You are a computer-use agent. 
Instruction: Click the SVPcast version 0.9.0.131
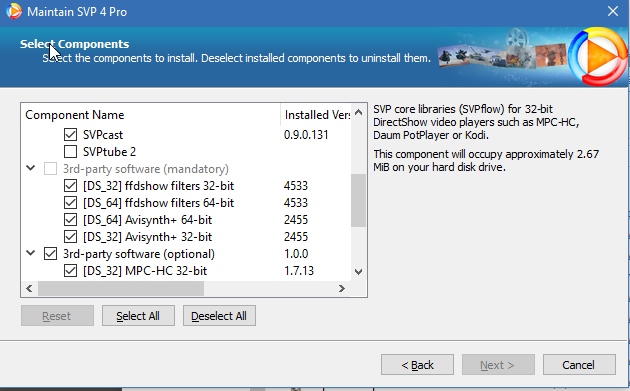tap(306, 135)
